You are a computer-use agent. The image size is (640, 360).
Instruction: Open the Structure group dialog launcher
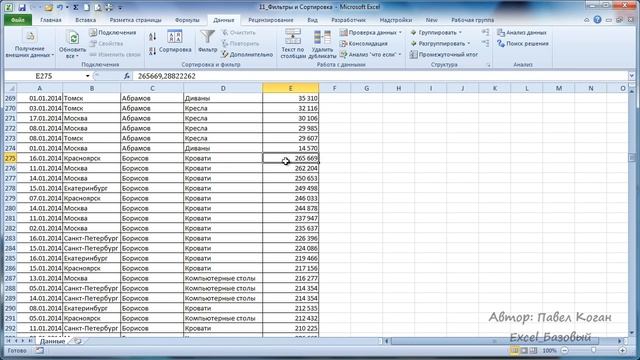click(x=489, y=65)
